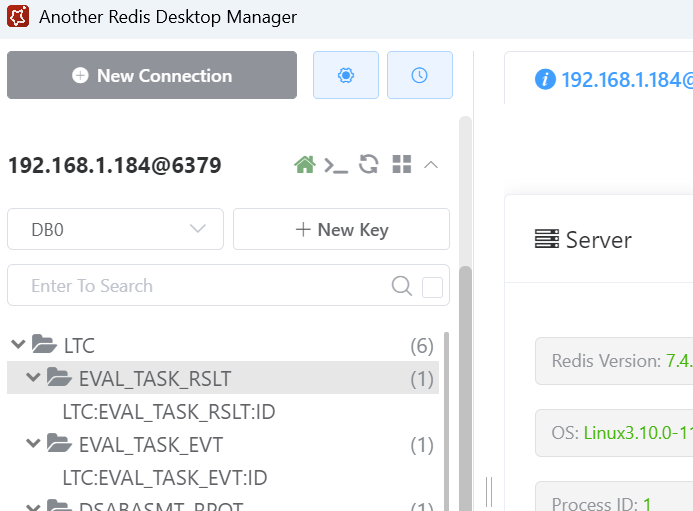This screenshot has height=511, width=693.
Task: Click the Redis Version info box
Action: click(x=614, y=361)
